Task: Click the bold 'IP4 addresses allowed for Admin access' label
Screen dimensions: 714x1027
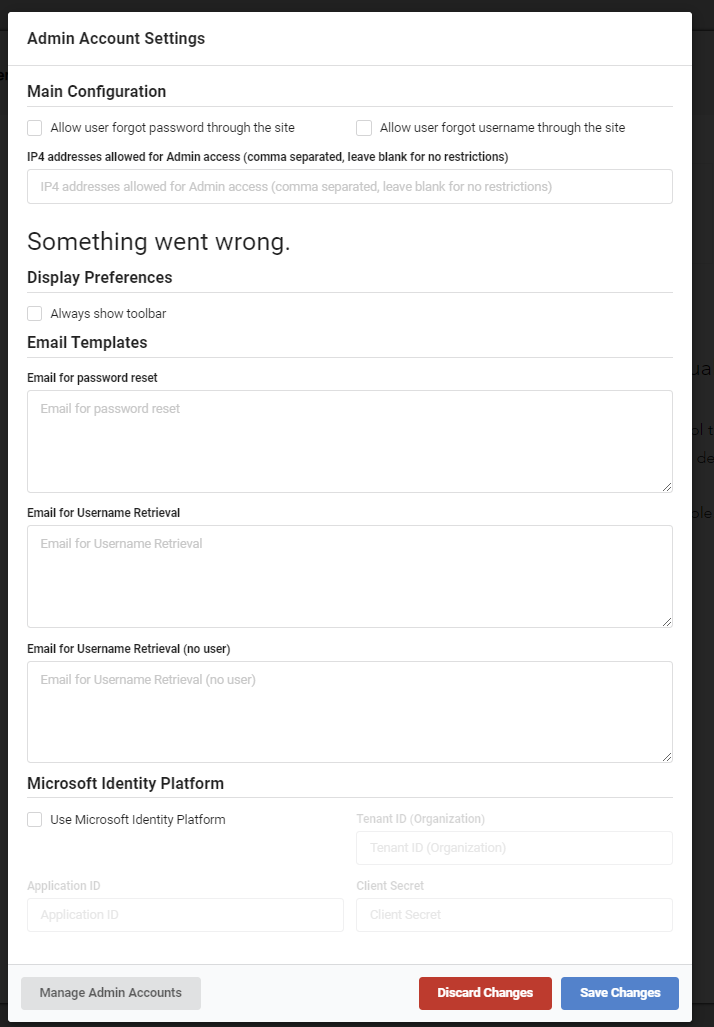Action: click(x=267, y=157)
